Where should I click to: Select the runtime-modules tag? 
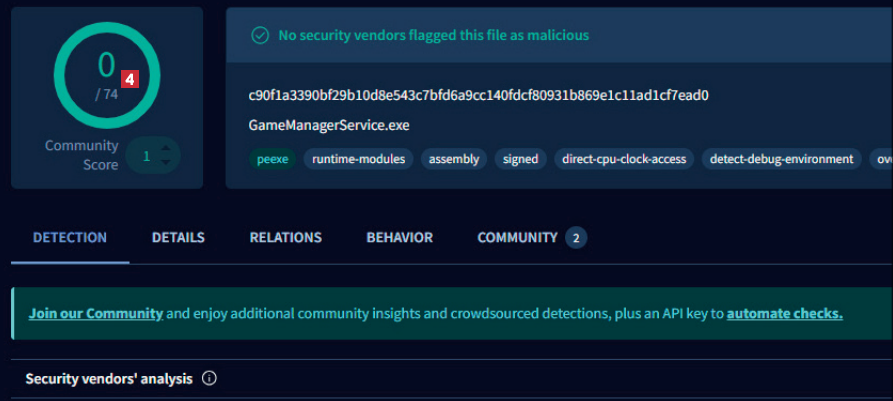[x=358, y=158]
